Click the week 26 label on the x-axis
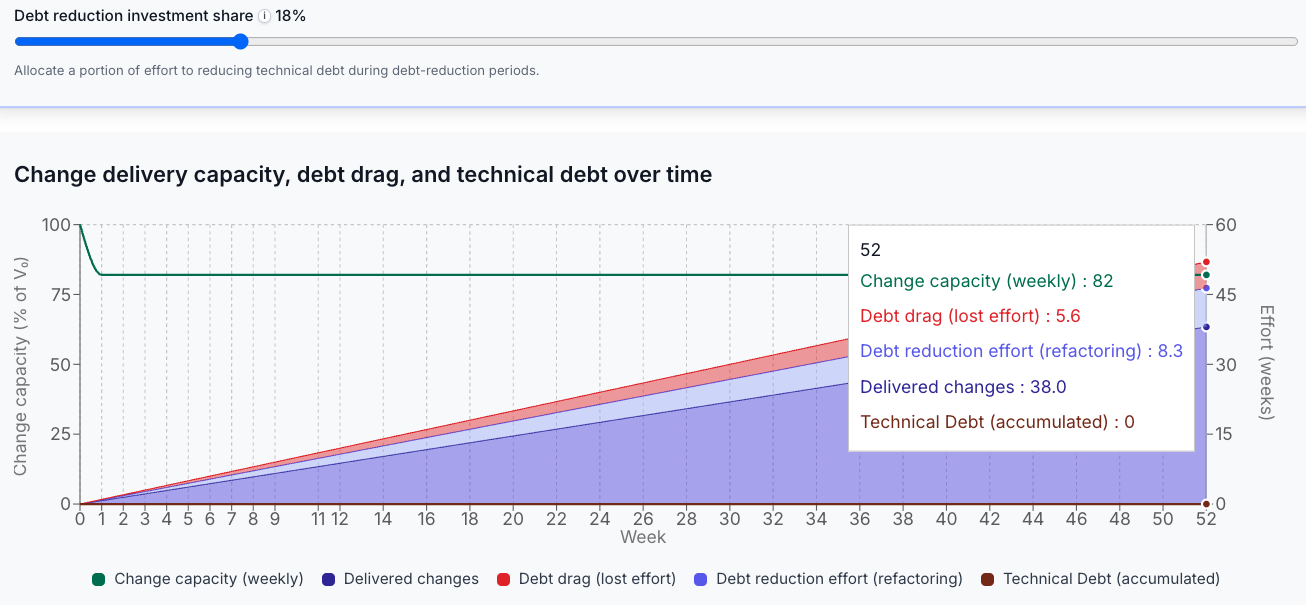The width and height of the screenshot is (1306, 605). (645, 519)
